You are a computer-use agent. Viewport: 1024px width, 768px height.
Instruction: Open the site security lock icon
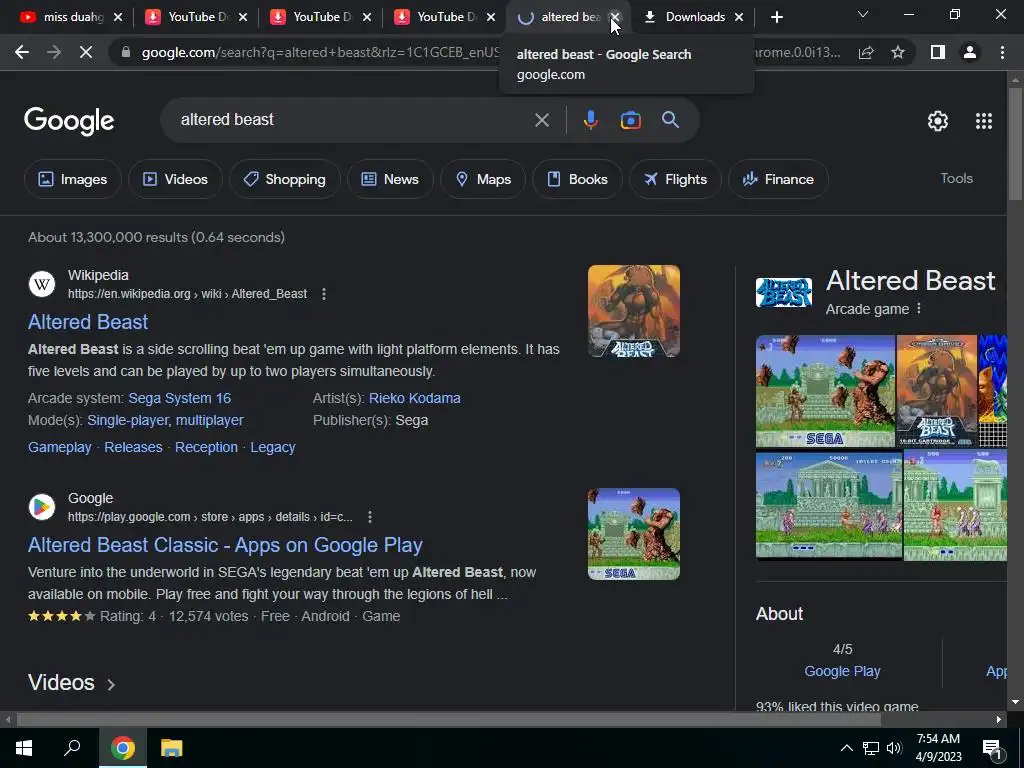point(126,52)
